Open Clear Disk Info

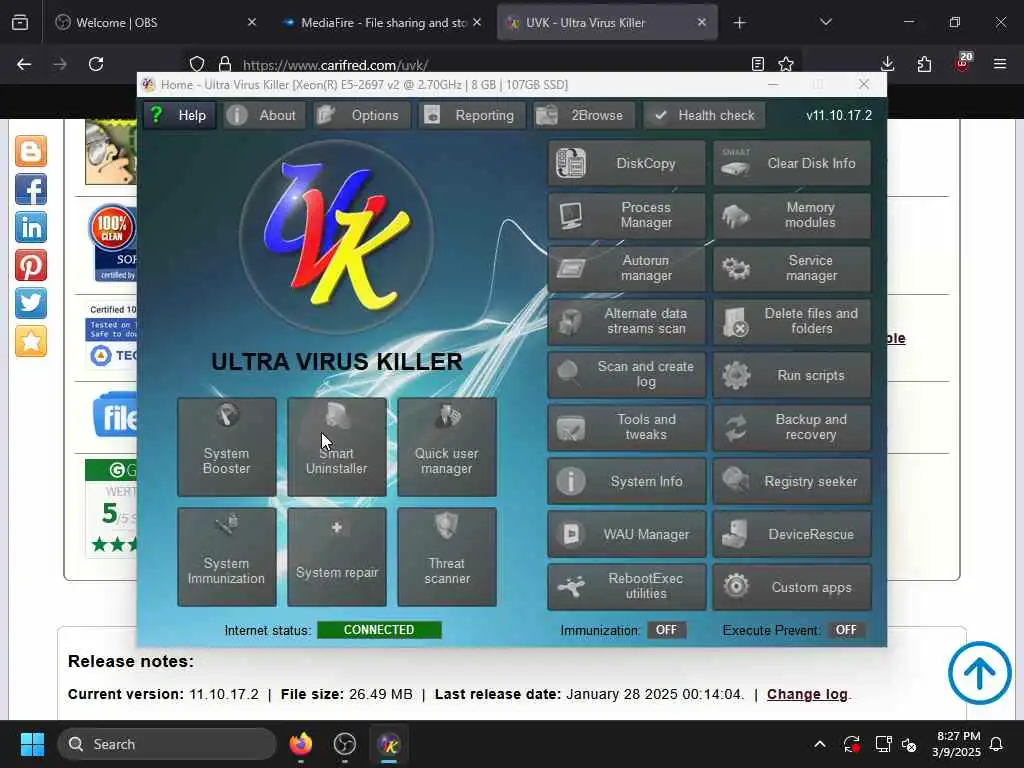tap(792, 163)
